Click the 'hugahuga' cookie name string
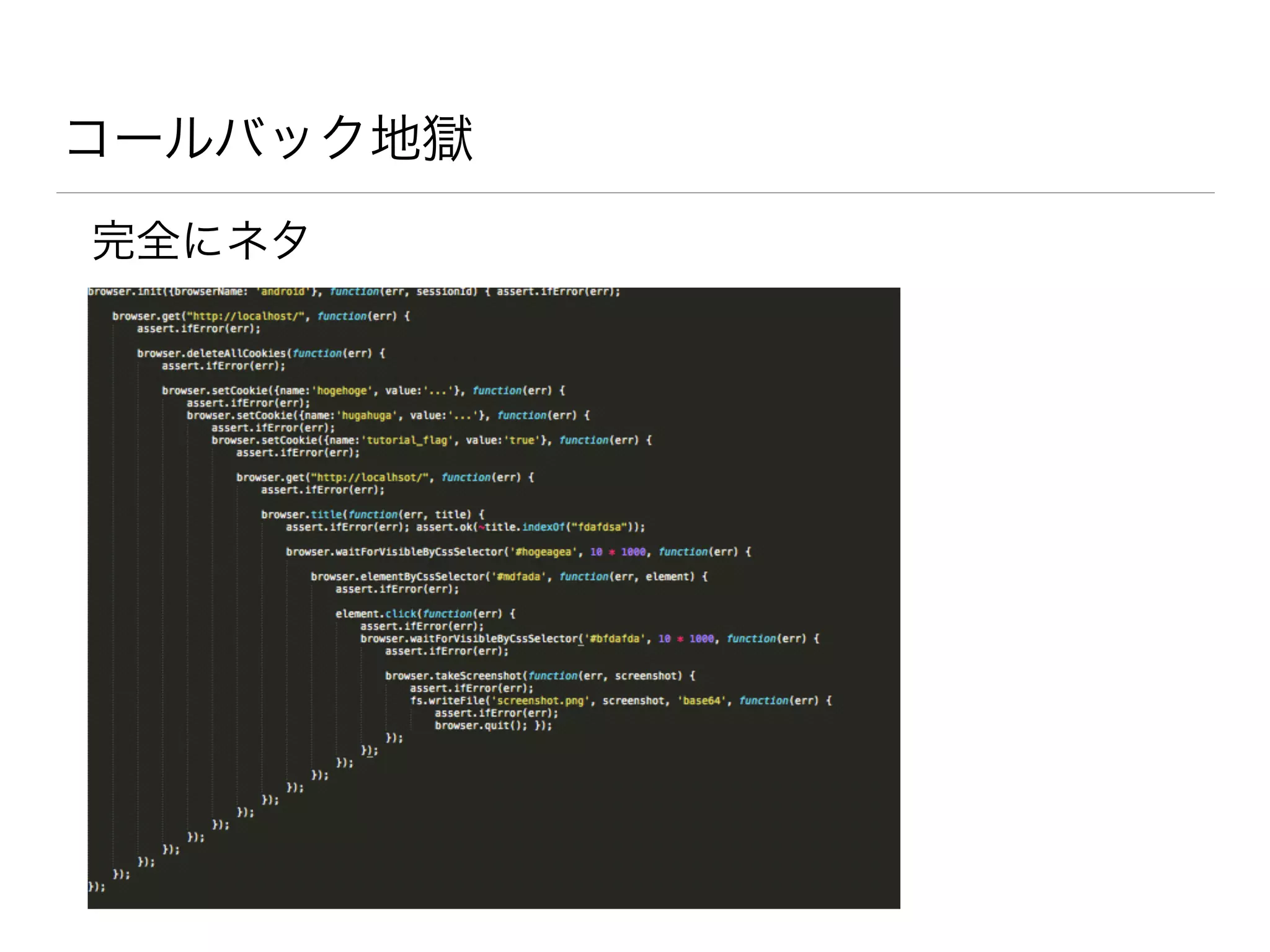Viewport: 1270px width, 952px height. click(x=367, y=415)
